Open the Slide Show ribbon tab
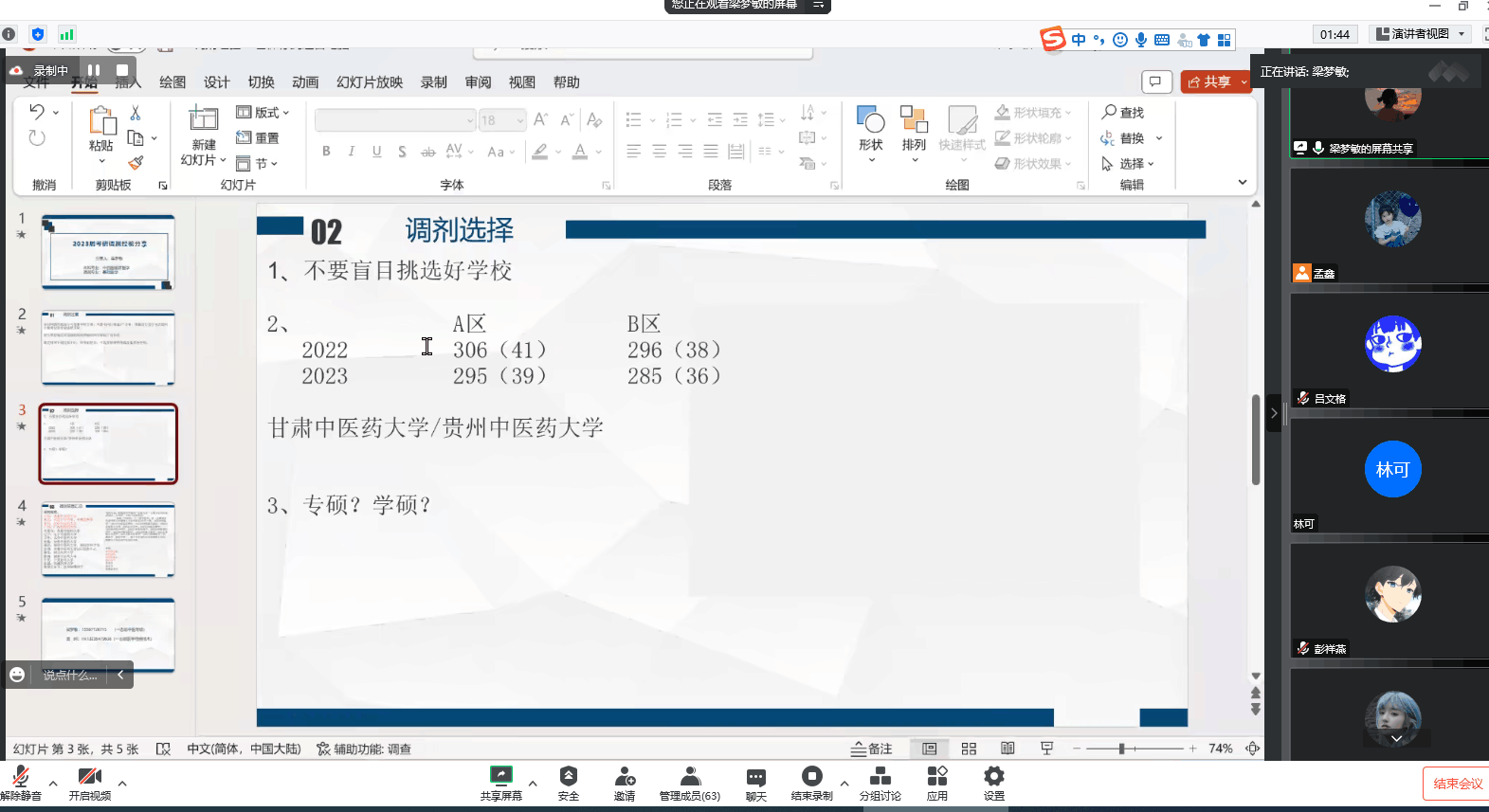This screenshot has height=812, width=1489. pyautogui.click(x=369, y=82)
